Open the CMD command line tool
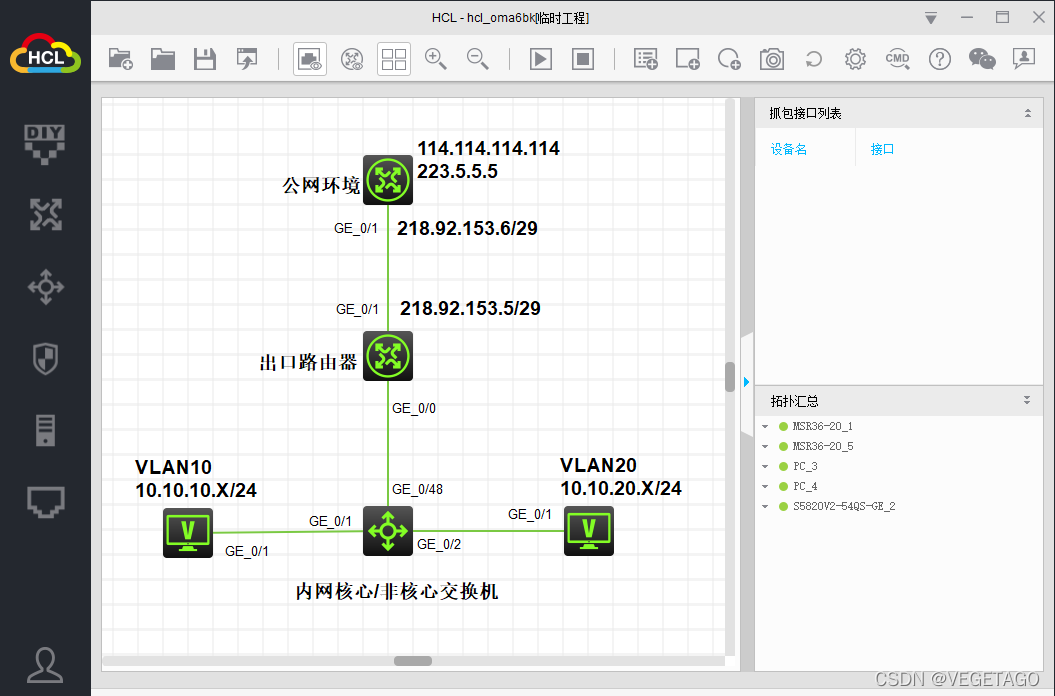This screenshot has height=696, width=1055. 897,59
